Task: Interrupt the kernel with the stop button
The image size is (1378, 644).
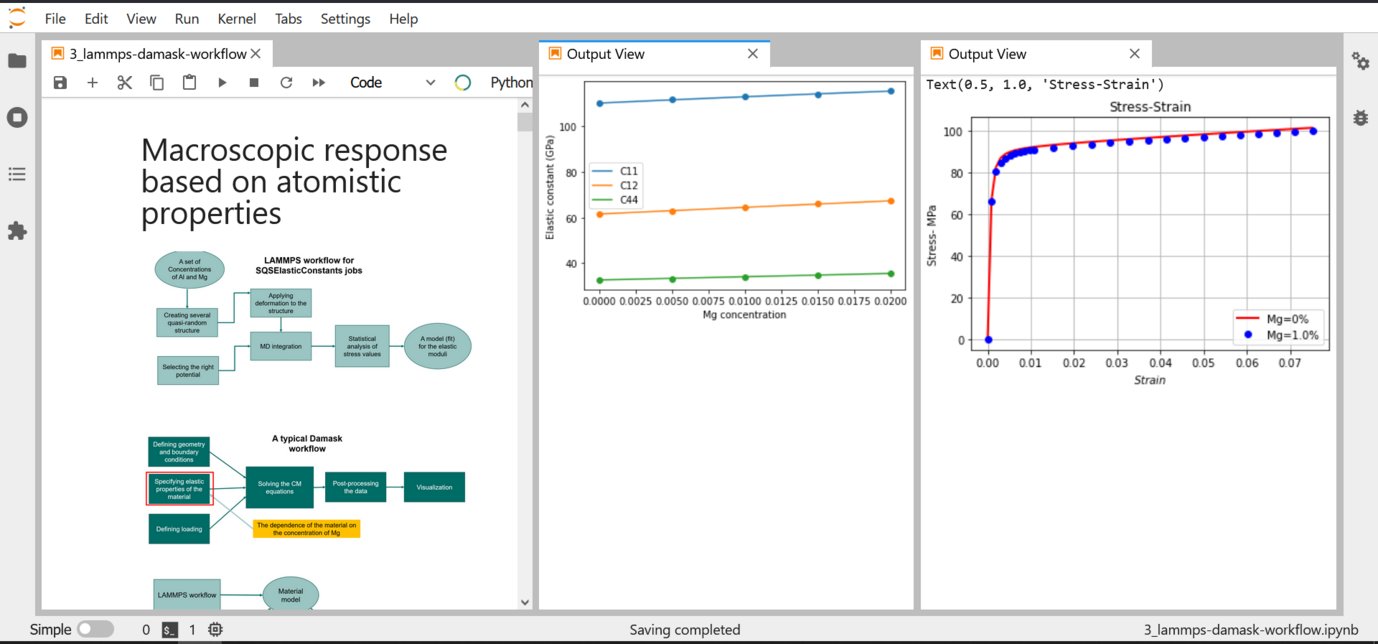Action: (x=254, y=83)
